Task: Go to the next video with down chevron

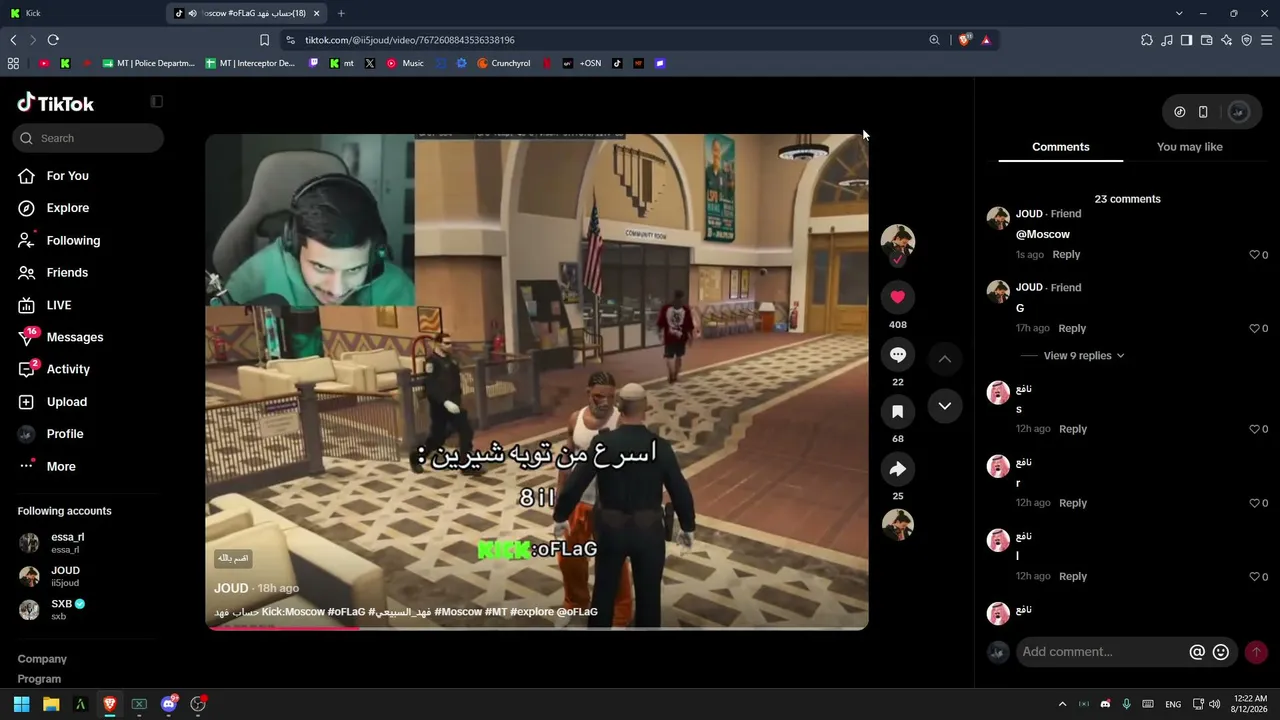Action: pyautogui.click(x=945, y=405)
